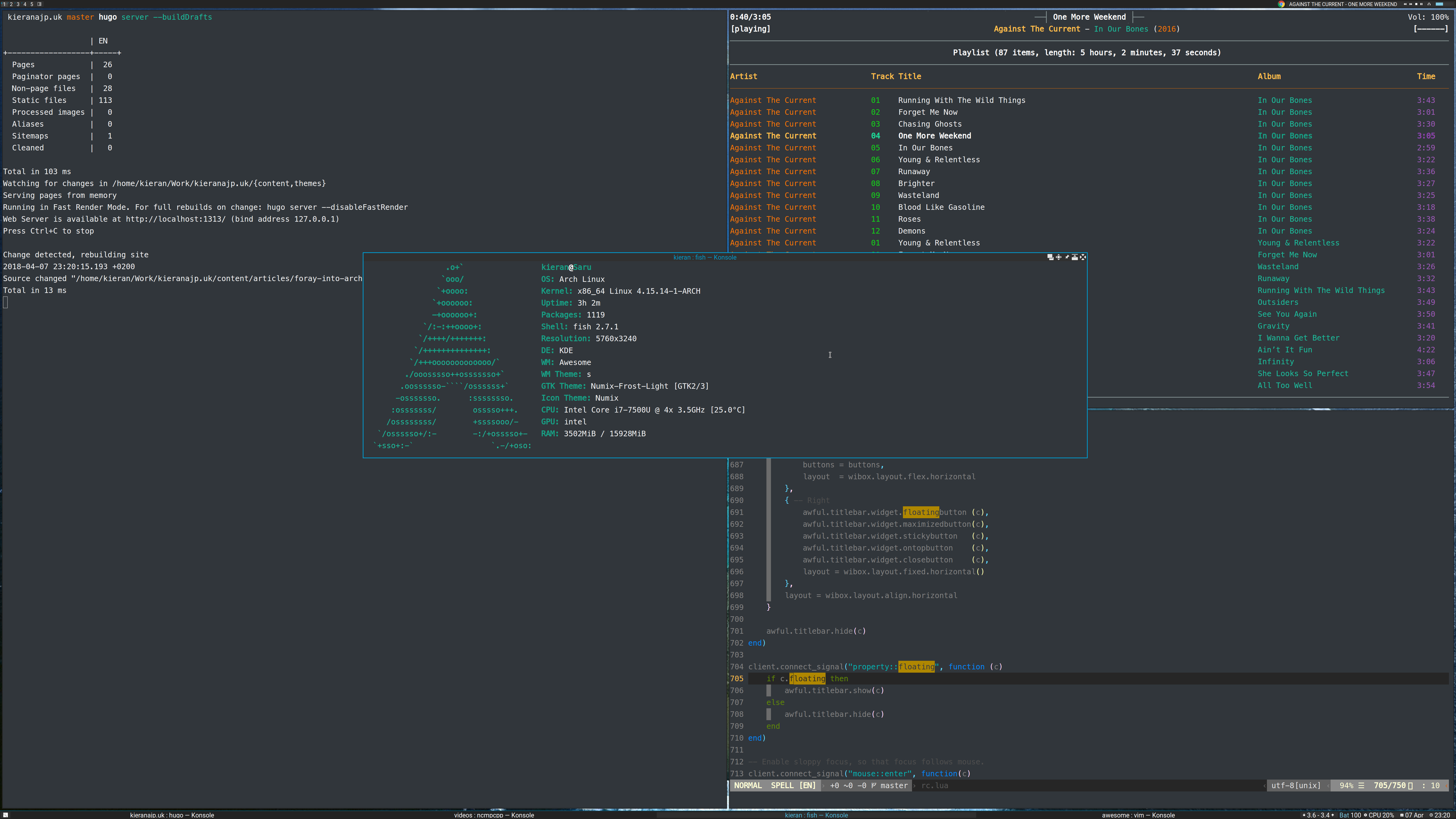
Task: Click the 'CPU 20%' status widget
Action: coord(1379,815)
